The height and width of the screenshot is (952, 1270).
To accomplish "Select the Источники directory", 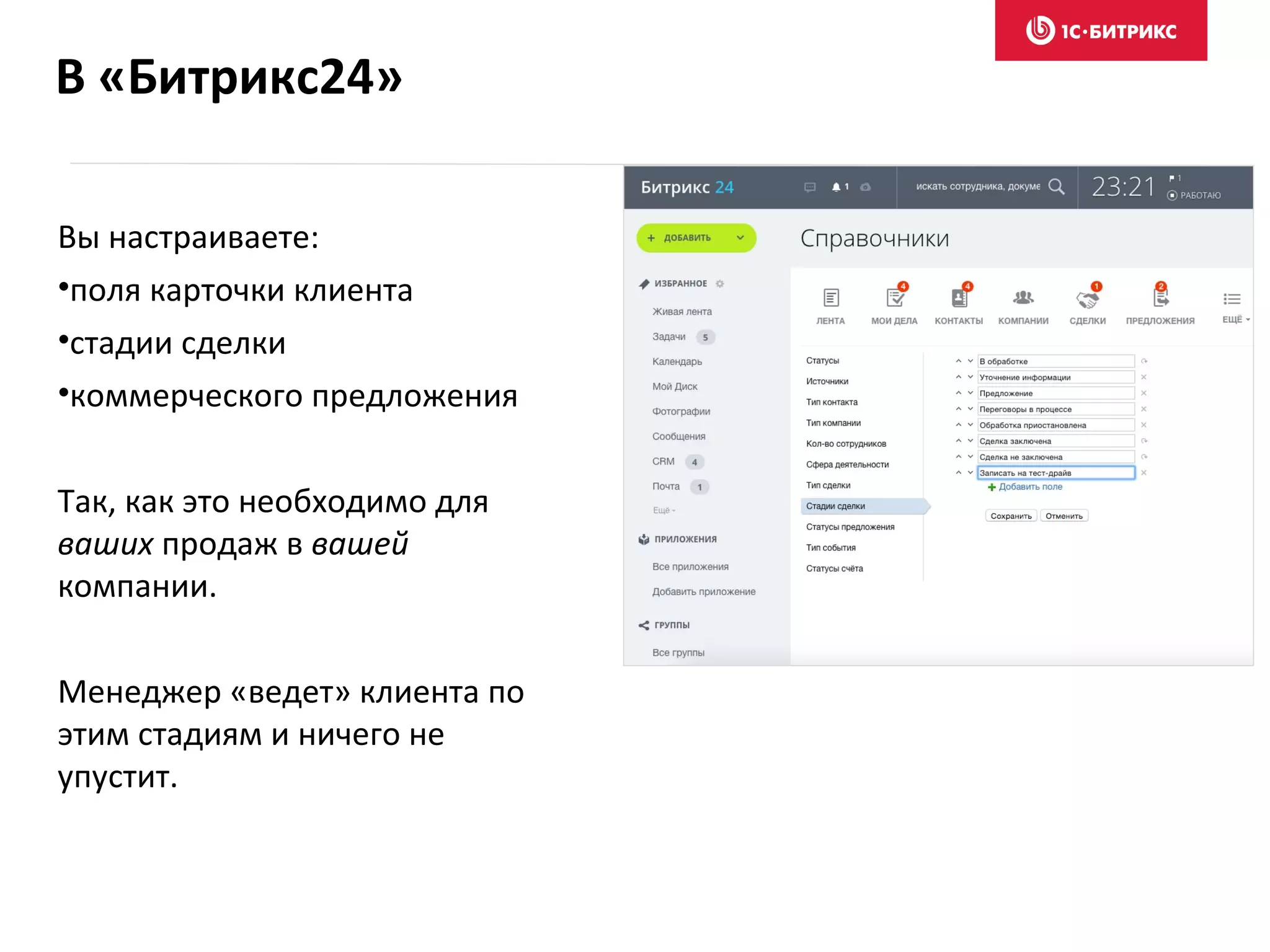I will coord(827,382).
